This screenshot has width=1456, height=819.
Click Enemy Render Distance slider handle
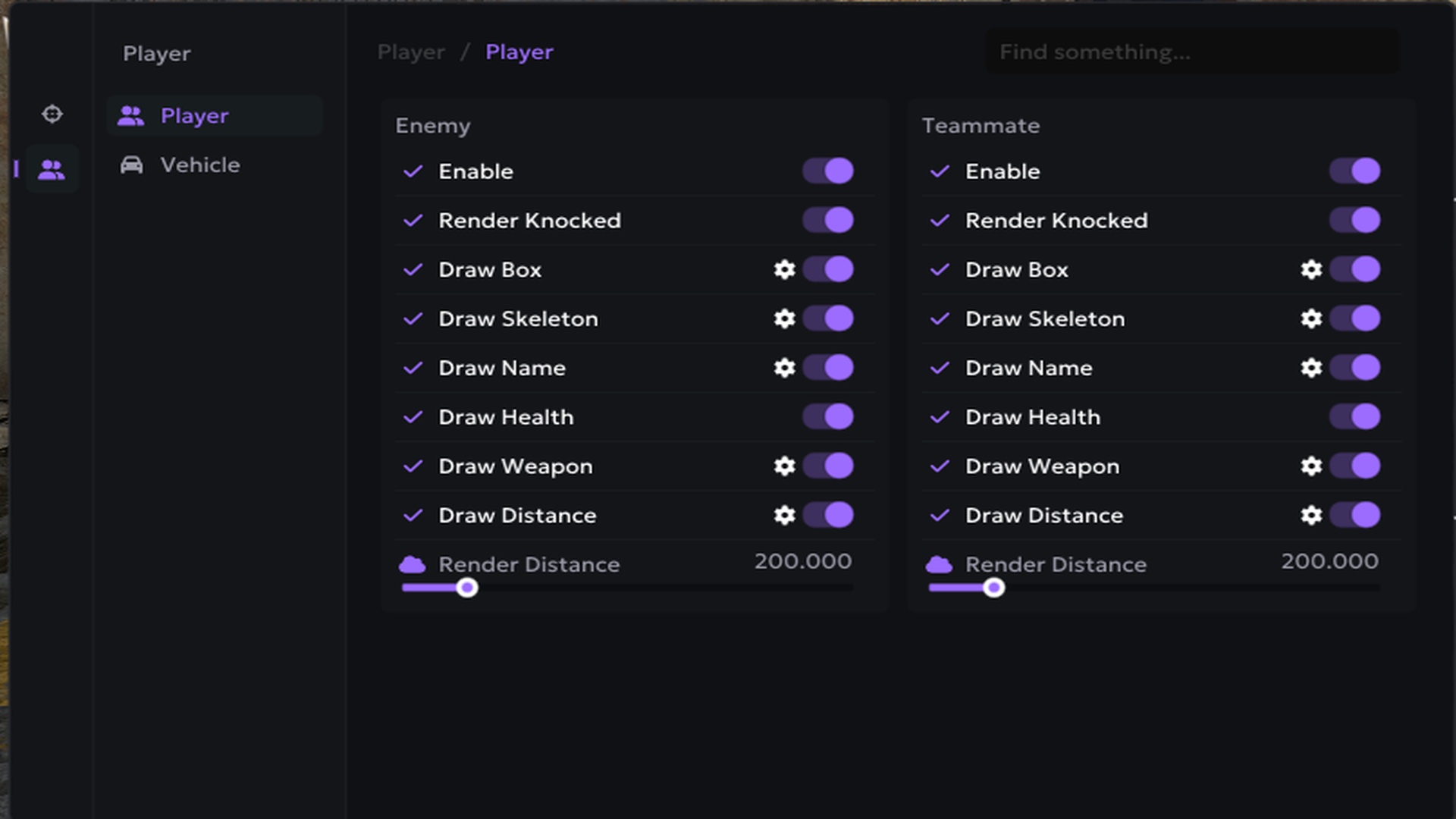click(x=467, y=588)
